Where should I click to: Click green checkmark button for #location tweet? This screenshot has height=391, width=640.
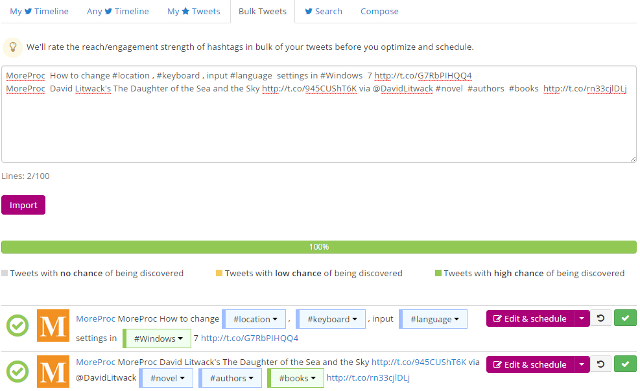pyautogui.click(x=625, y=318)
